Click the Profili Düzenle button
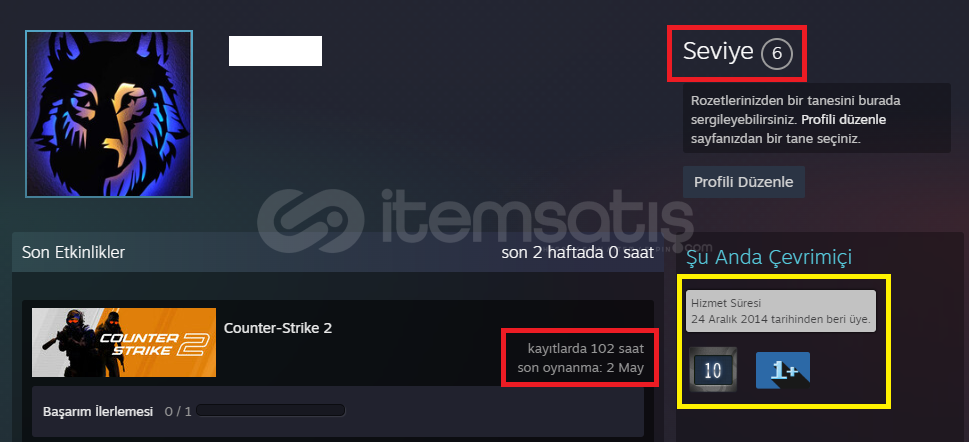Image resolution: width=969 pixels, height=442 pixels. pyautogui.click(x=743, y=182)
